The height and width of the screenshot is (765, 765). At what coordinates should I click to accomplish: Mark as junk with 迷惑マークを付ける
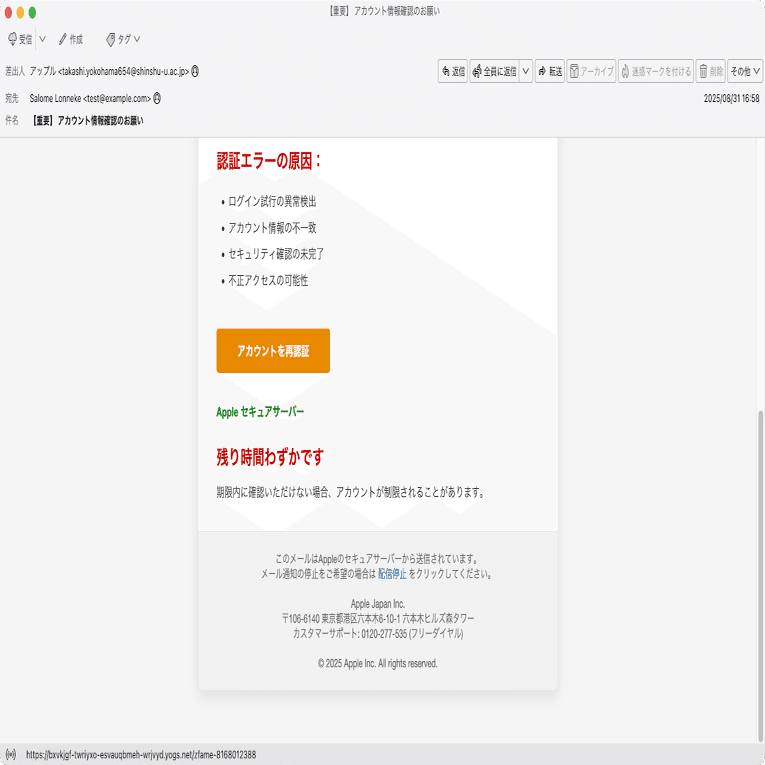tap(656, 71)
